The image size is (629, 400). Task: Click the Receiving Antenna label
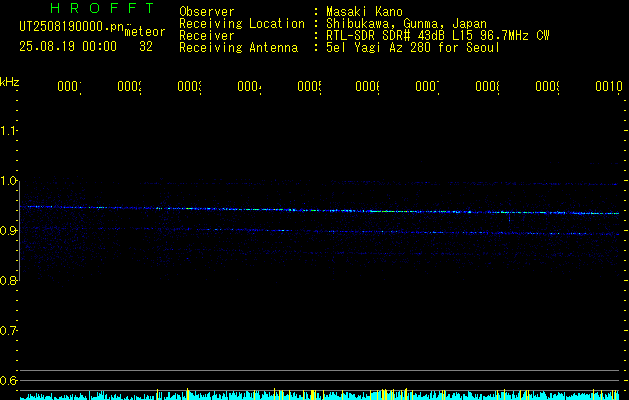coord(239,48)
